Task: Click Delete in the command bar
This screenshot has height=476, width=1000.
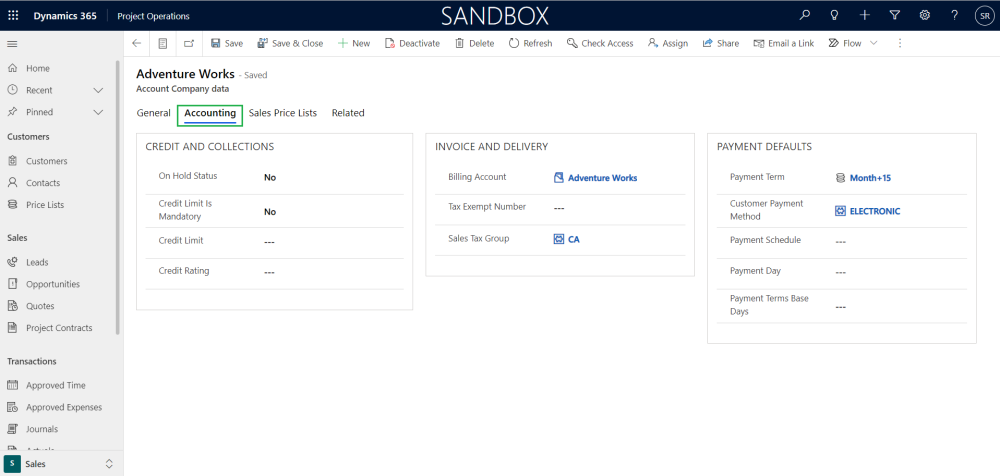Action: point(474,43)
